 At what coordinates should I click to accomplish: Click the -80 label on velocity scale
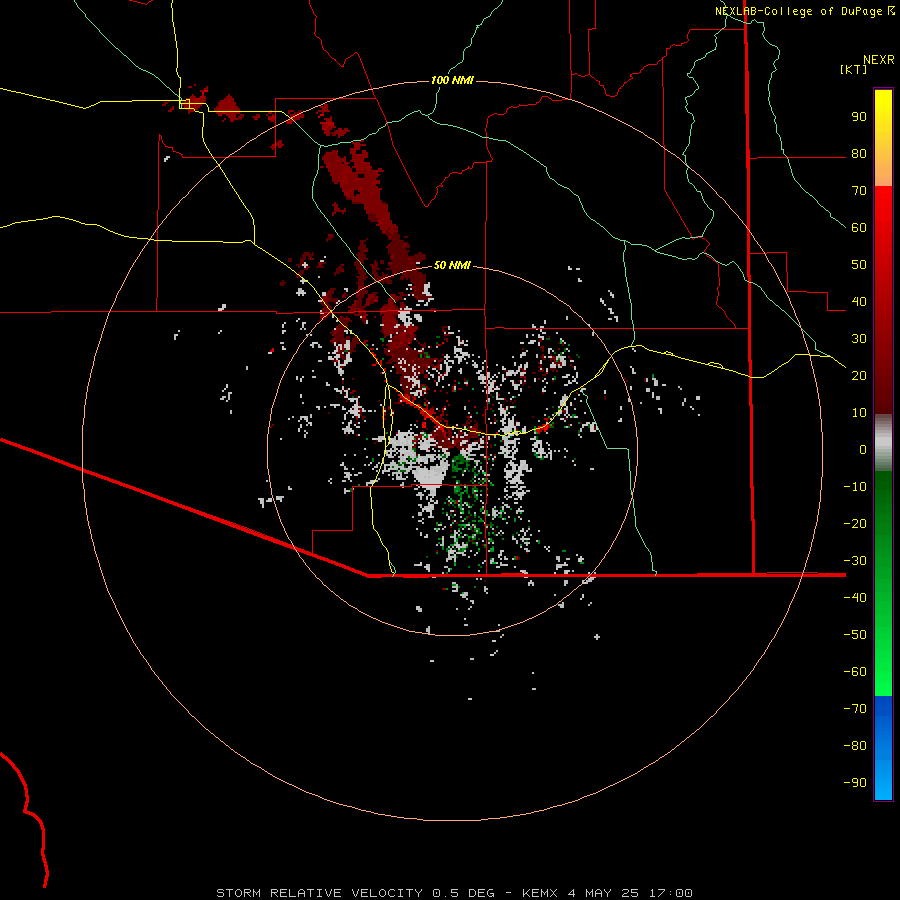[855, 746]
